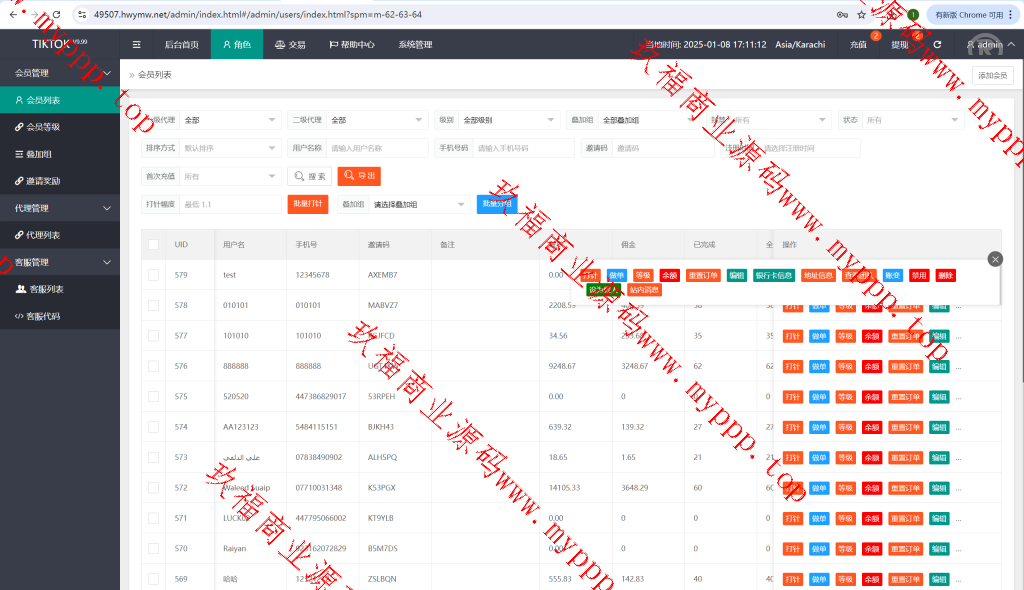
Task: Open 叠加组 in the sidebar
Action: 38,154
